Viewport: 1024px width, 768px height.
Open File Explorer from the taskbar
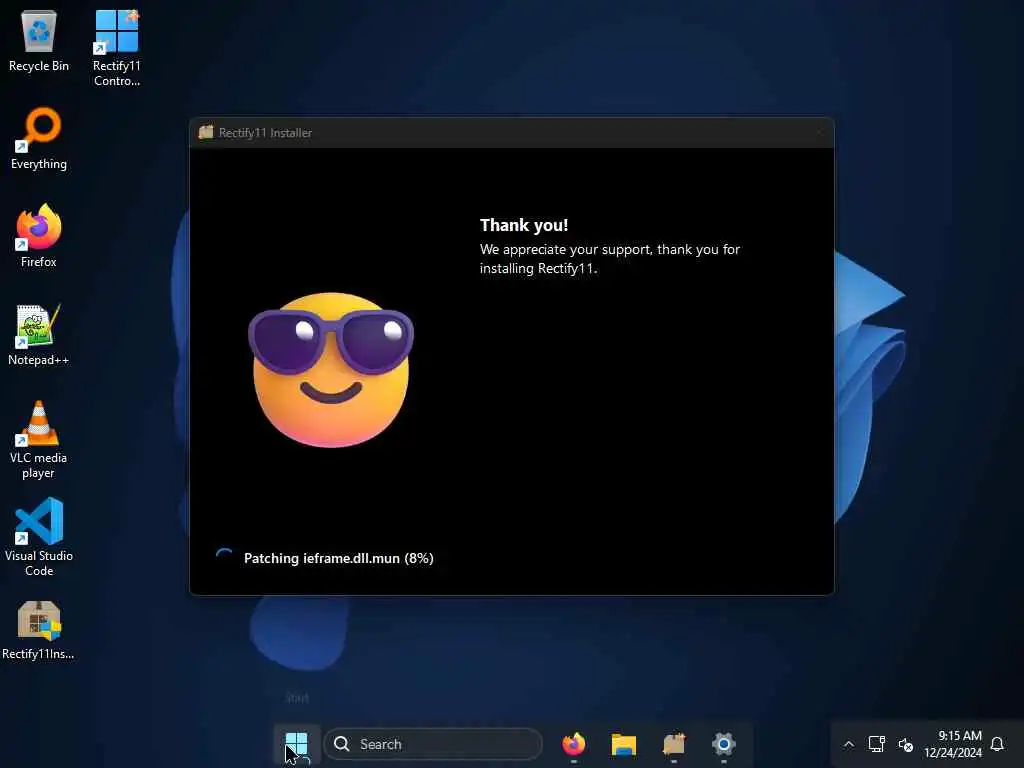(x=624, y=744)
